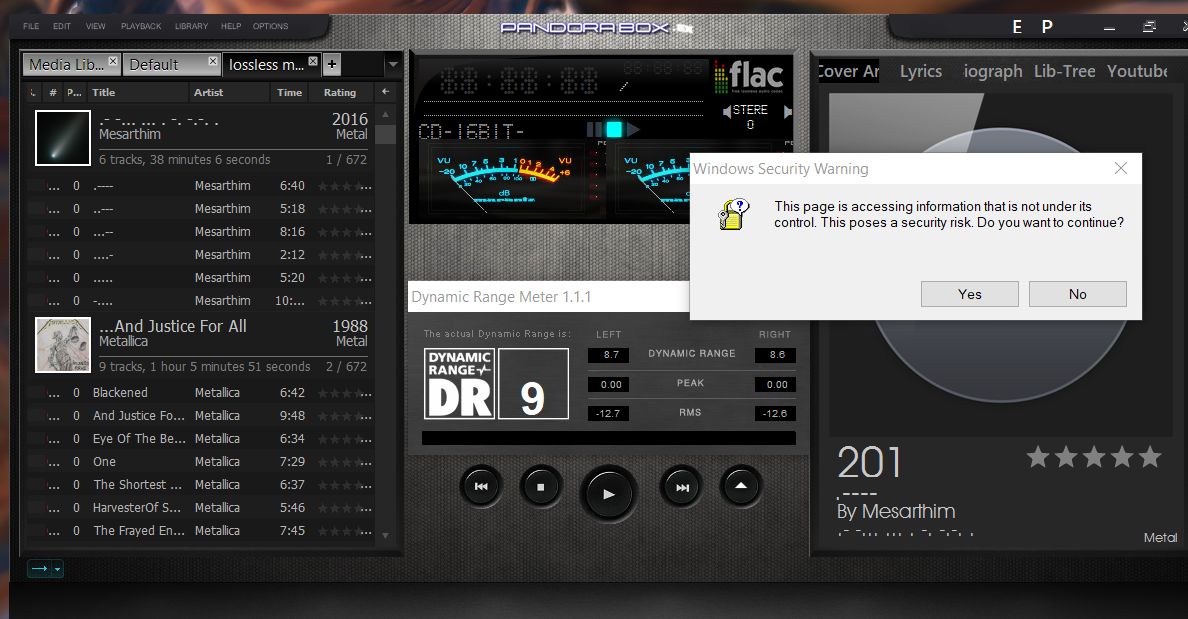Select the Blackened track row
Screen dimensions: 1188x619
coord(200,393)
